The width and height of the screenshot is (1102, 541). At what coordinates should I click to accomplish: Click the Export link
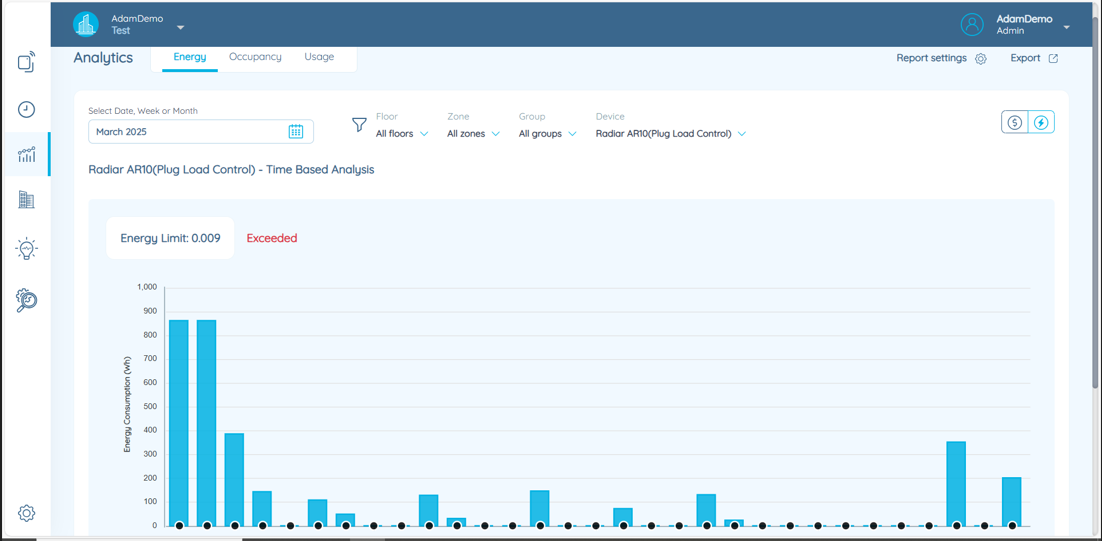(1033, 58)
